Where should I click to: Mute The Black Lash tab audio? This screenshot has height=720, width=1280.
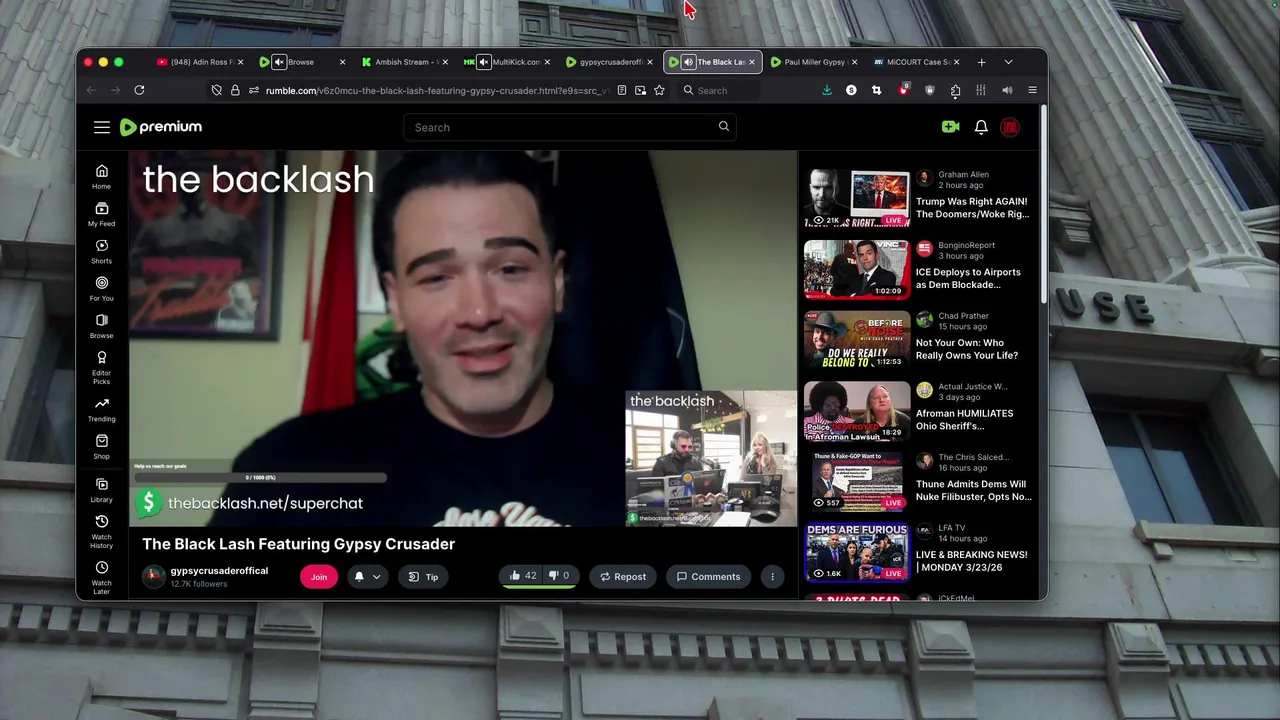tap(688, 62)
